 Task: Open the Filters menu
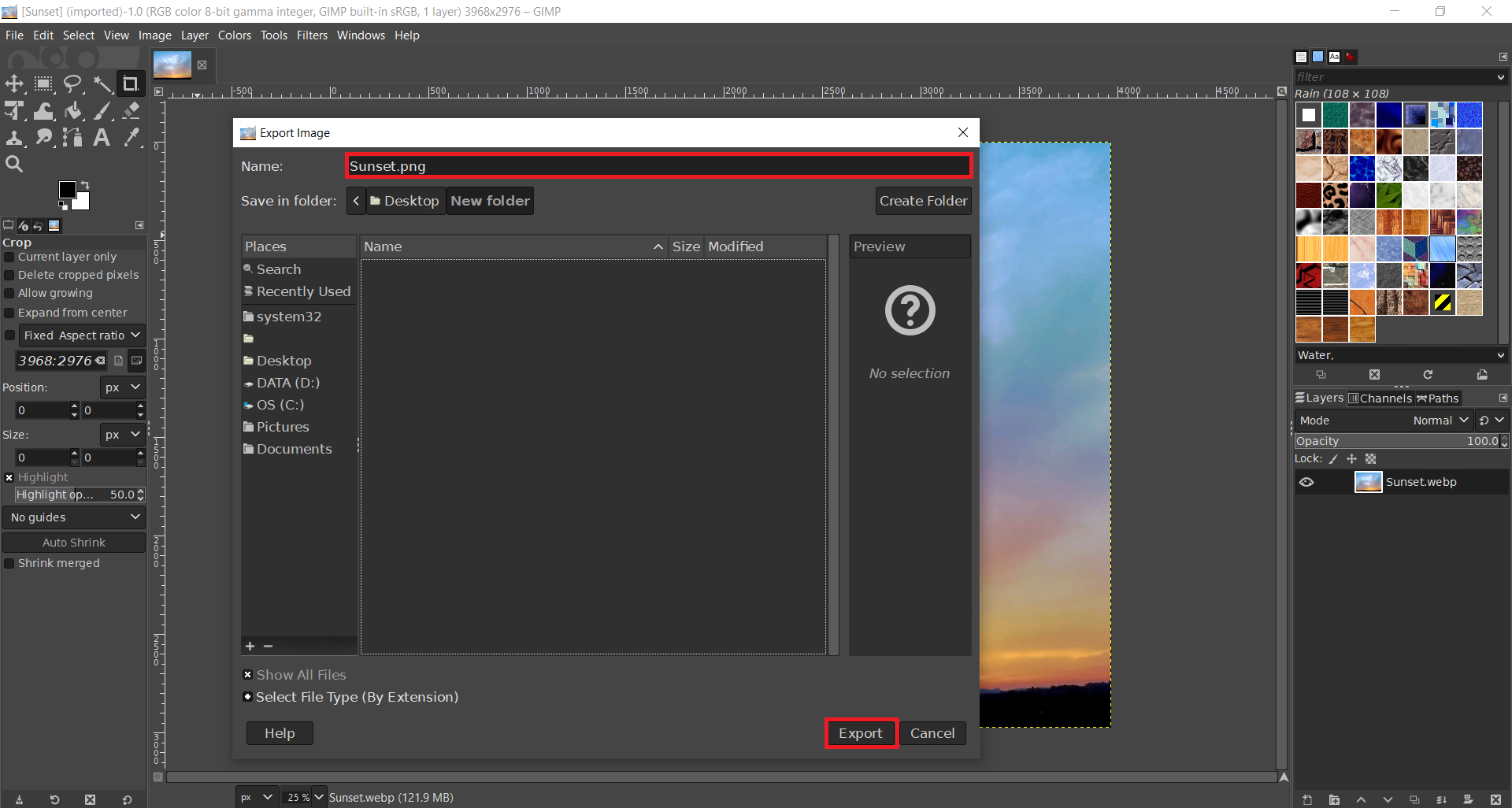(x=312, y=35)
